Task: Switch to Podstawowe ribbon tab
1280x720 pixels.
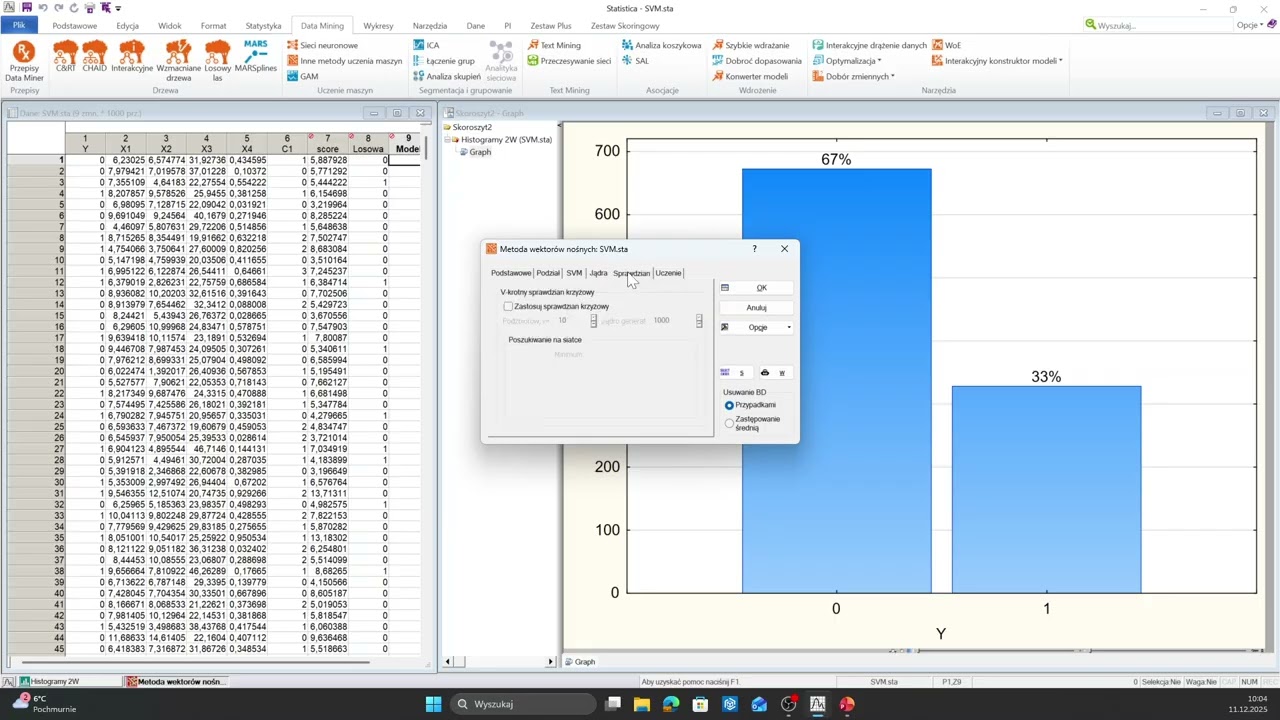Action: pos(75,25)
